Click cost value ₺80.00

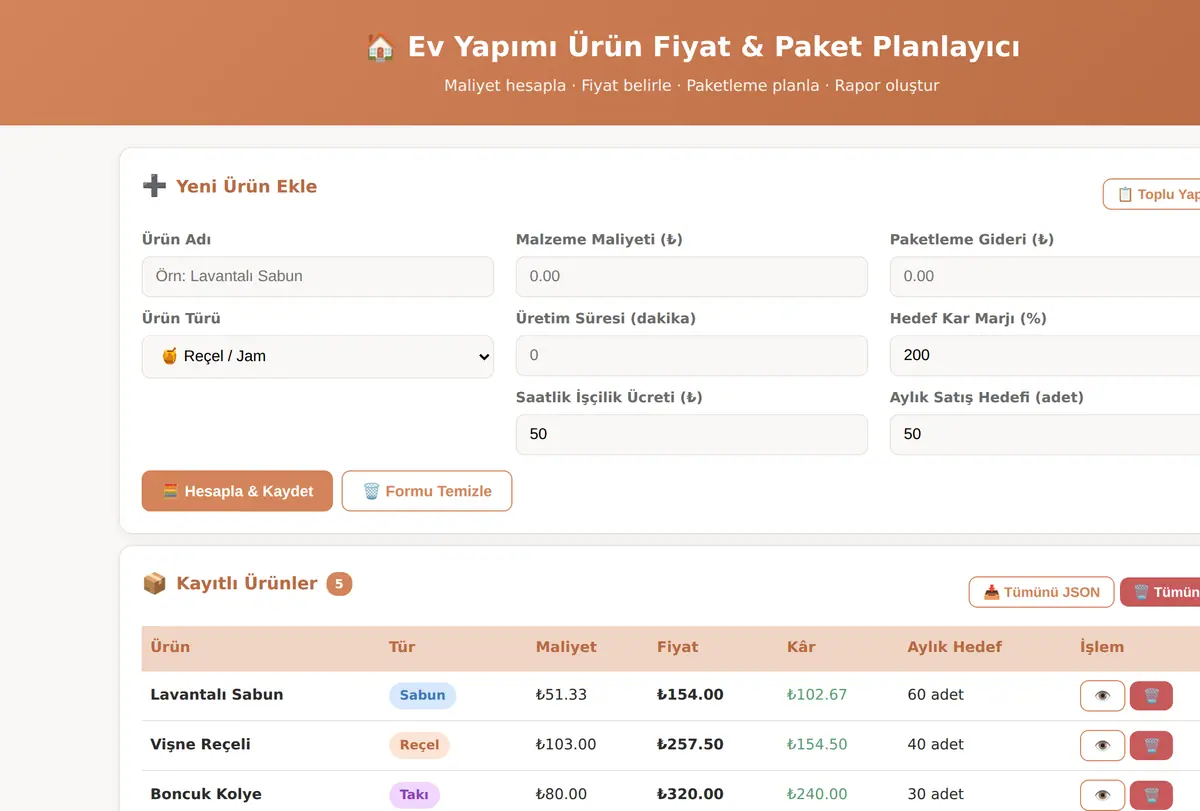pyautogui.click(x=561, y=795)
